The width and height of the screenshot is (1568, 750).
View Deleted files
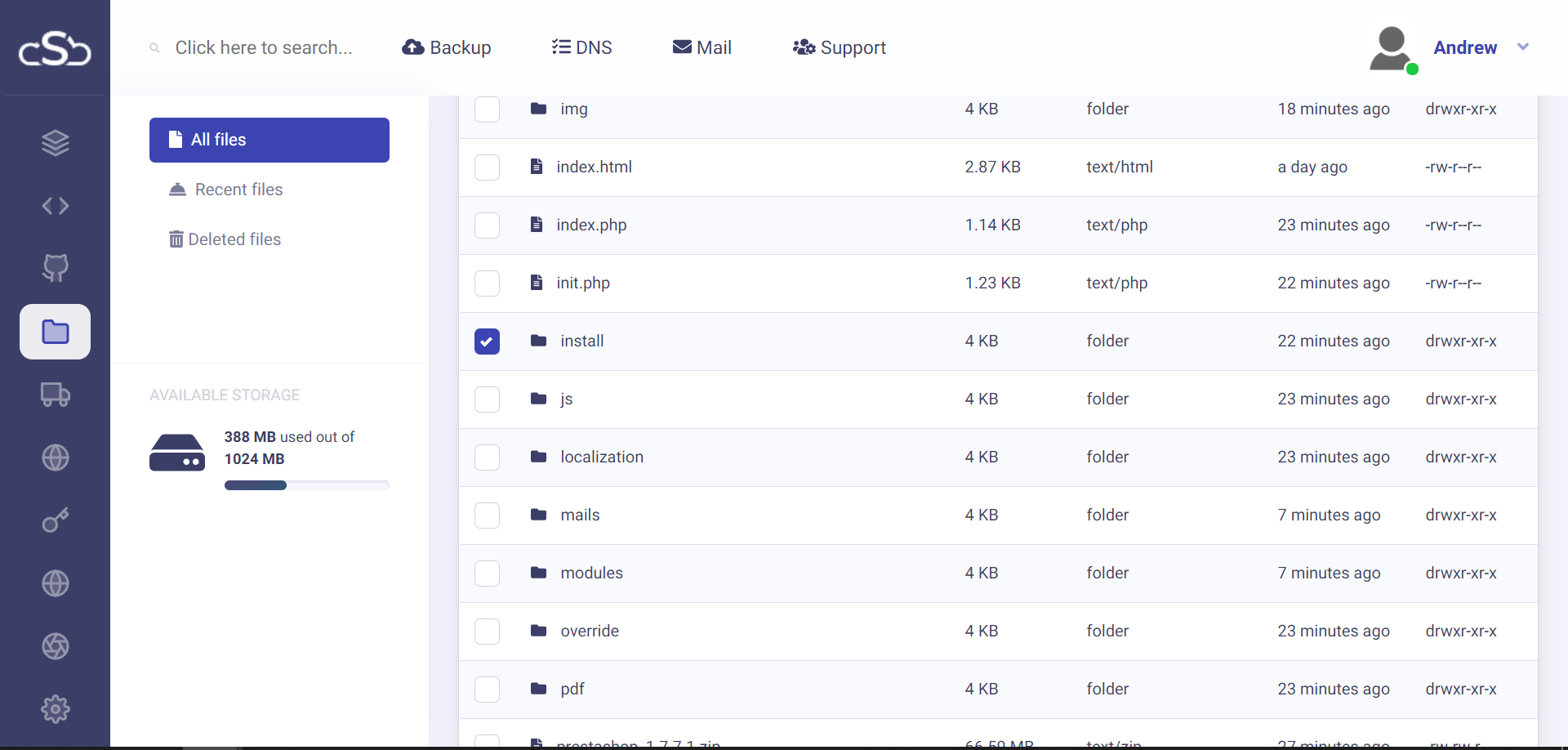pos(234,239)
